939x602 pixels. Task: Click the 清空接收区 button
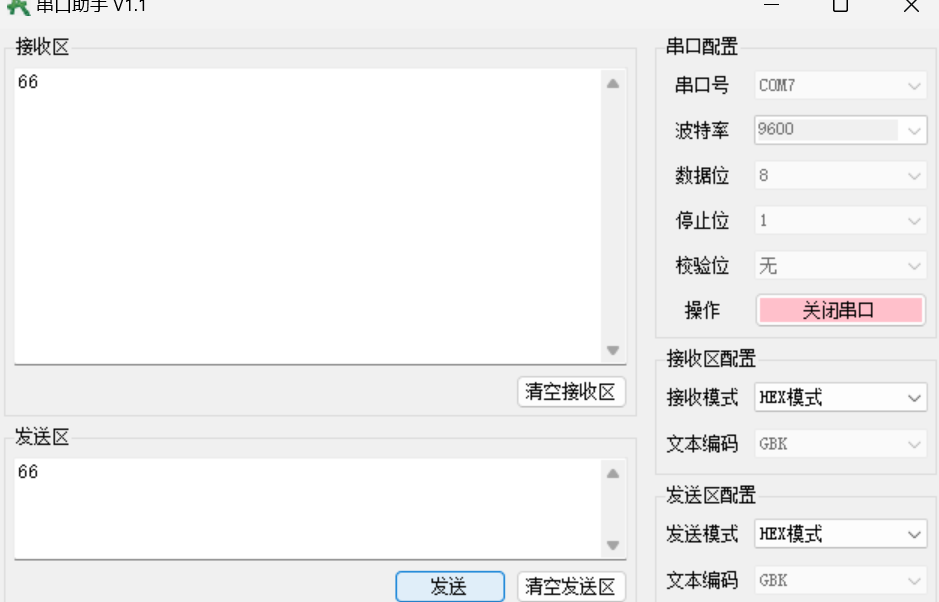571,392
